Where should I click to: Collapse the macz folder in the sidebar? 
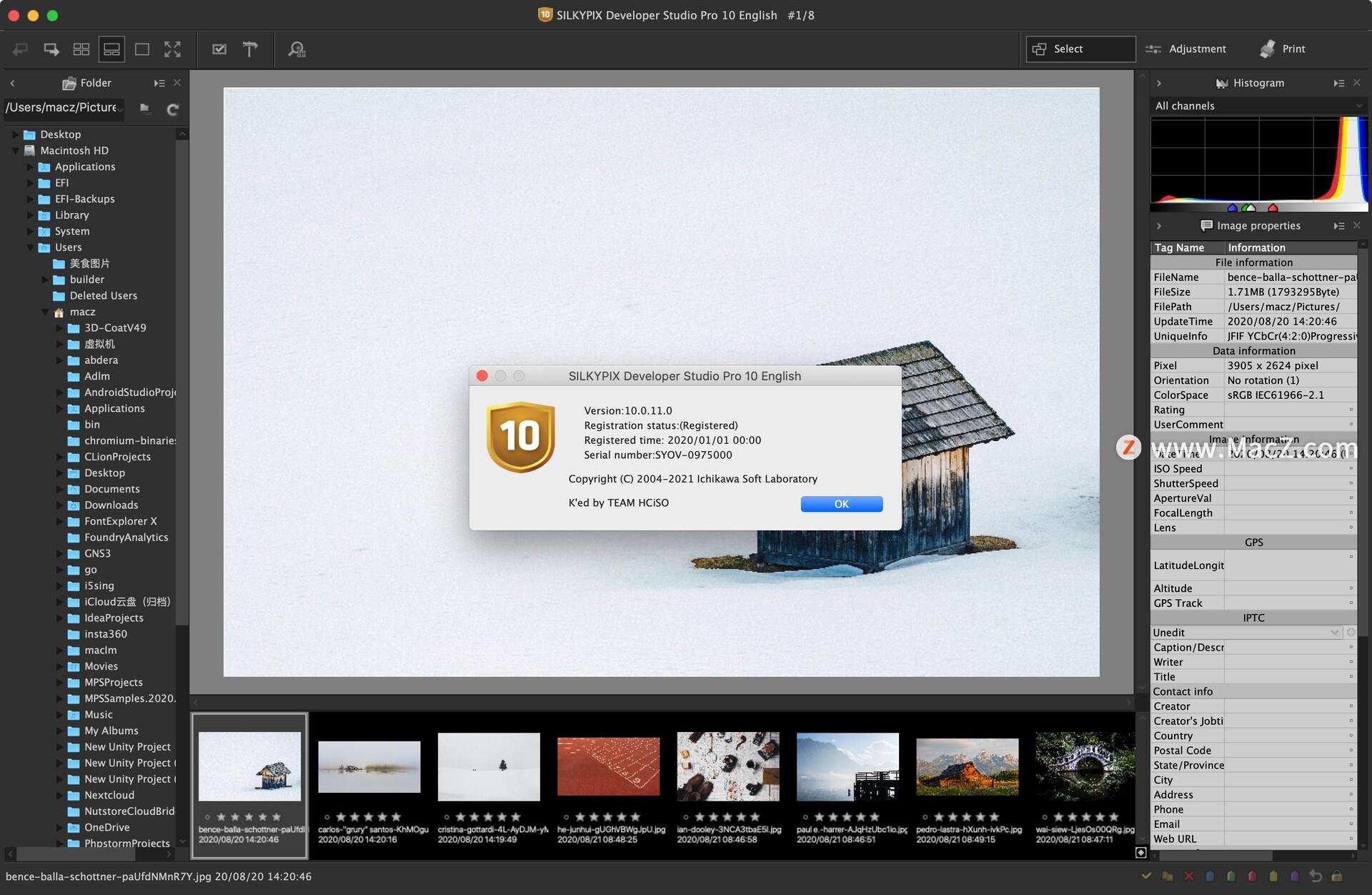(x=46, y=312)
